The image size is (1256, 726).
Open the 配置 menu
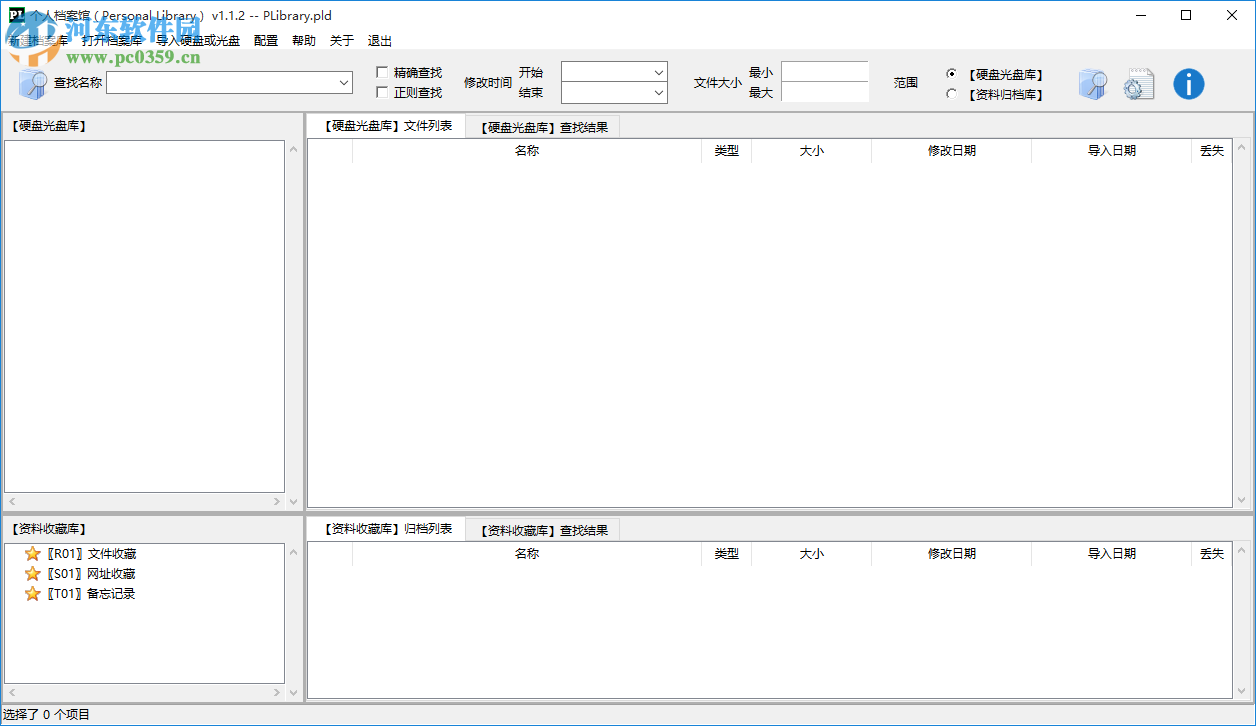[x=265, y=40]
